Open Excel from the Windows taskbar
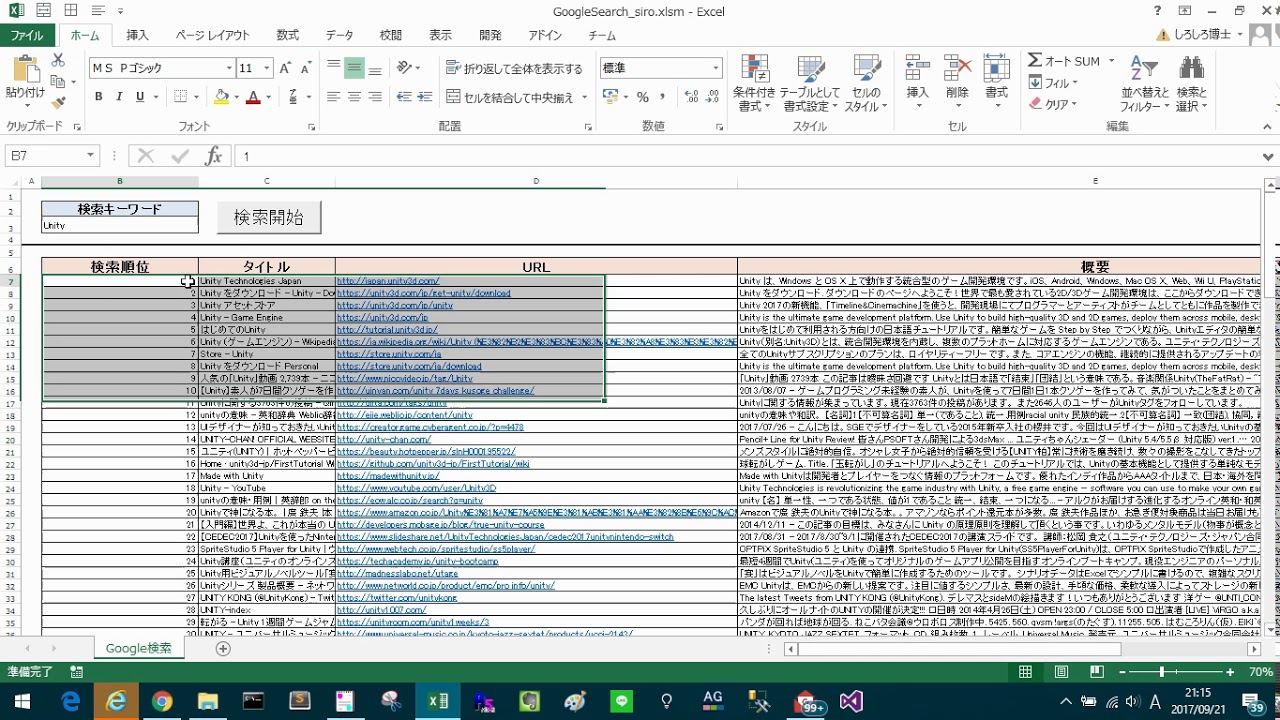 click(x=438, y=700)
